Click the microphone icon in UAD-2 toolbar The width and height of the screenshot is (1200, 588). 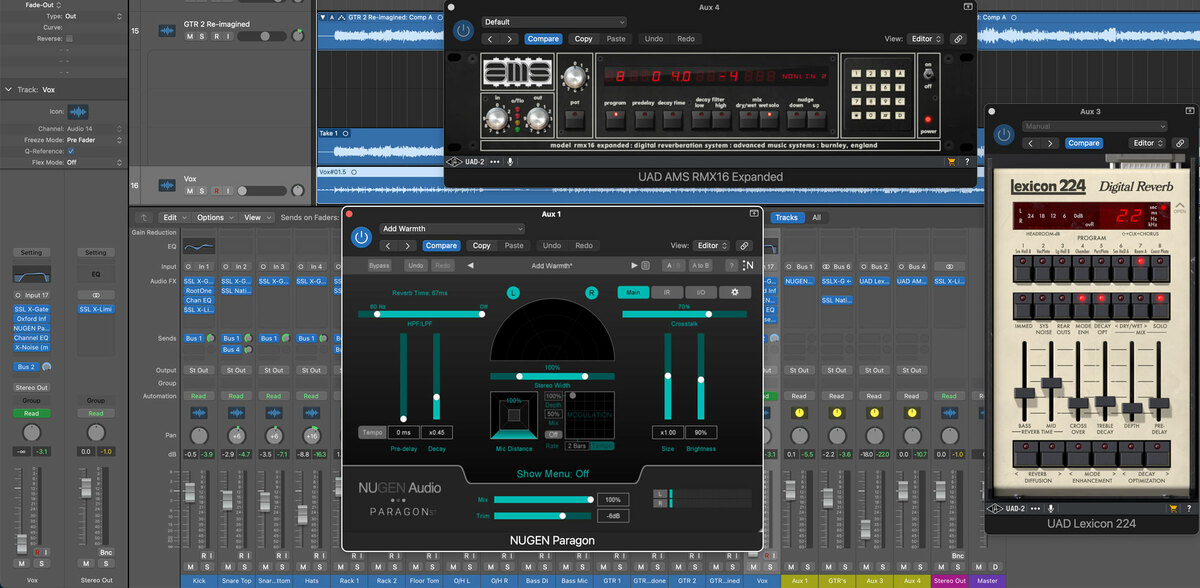pyautogui.click(x=510, y=161)
